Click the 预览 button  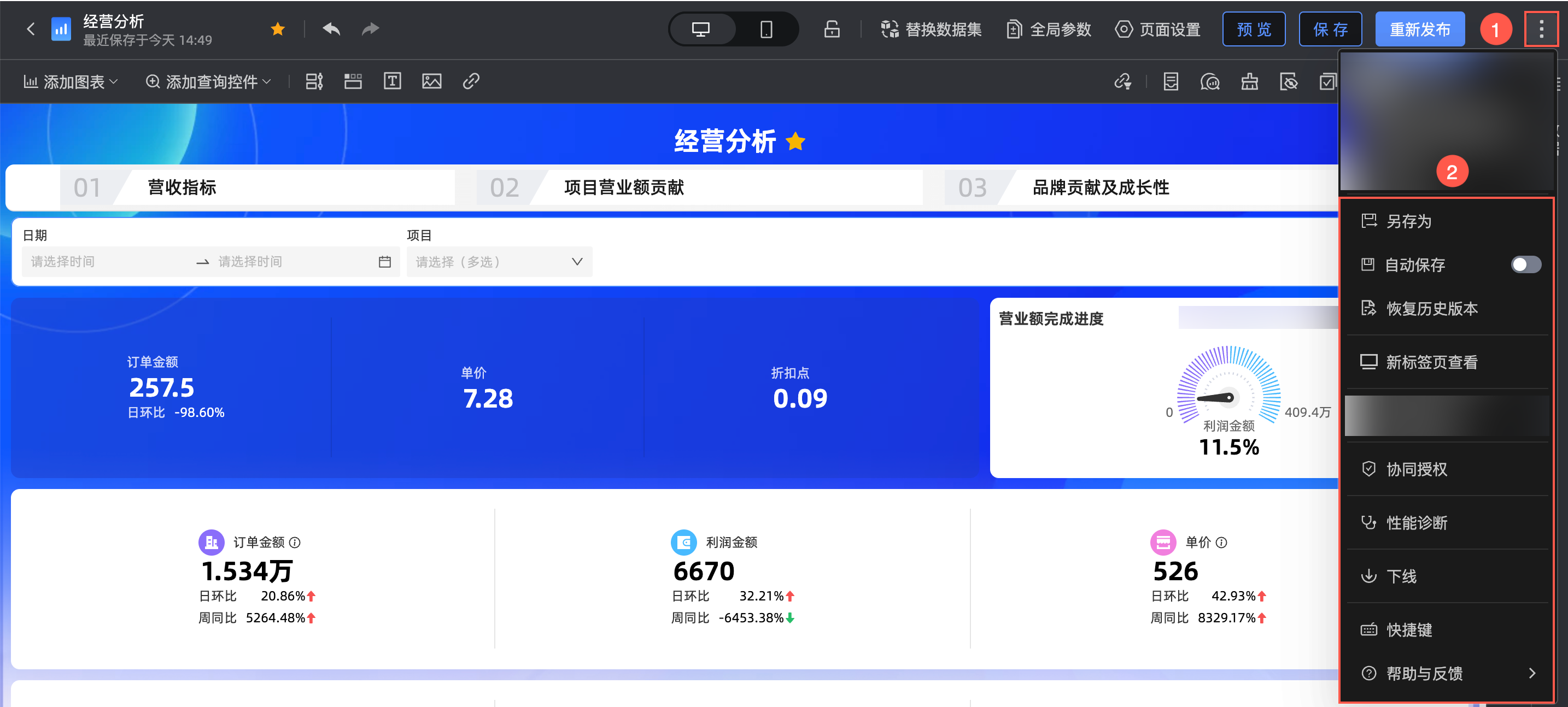1253,29
